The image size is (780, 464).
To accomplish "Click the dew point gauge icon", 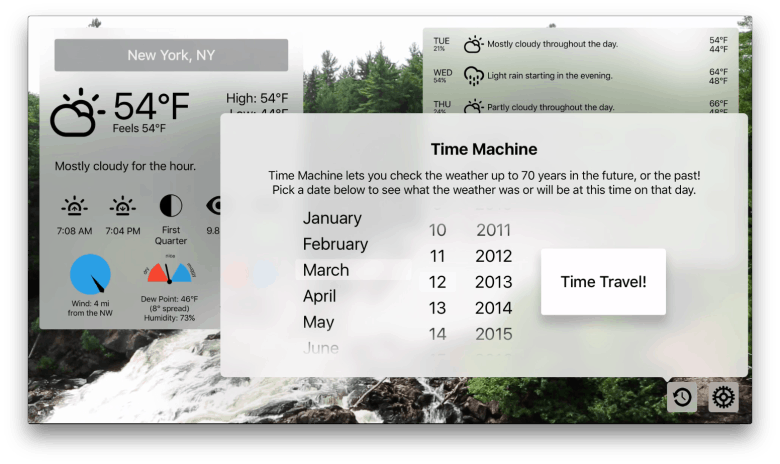I will (168, 273).
